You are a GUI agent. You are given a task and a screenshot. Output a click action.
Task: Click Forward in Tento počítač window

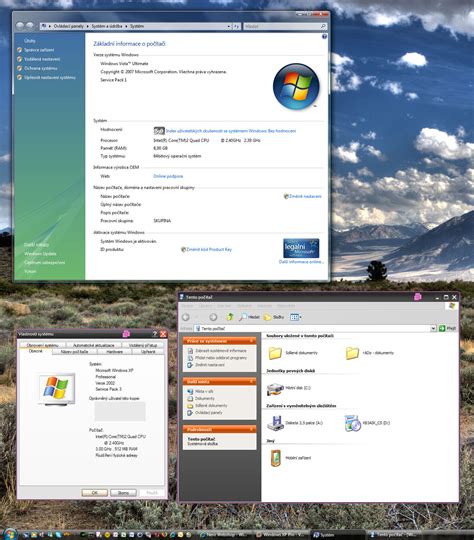213,317
